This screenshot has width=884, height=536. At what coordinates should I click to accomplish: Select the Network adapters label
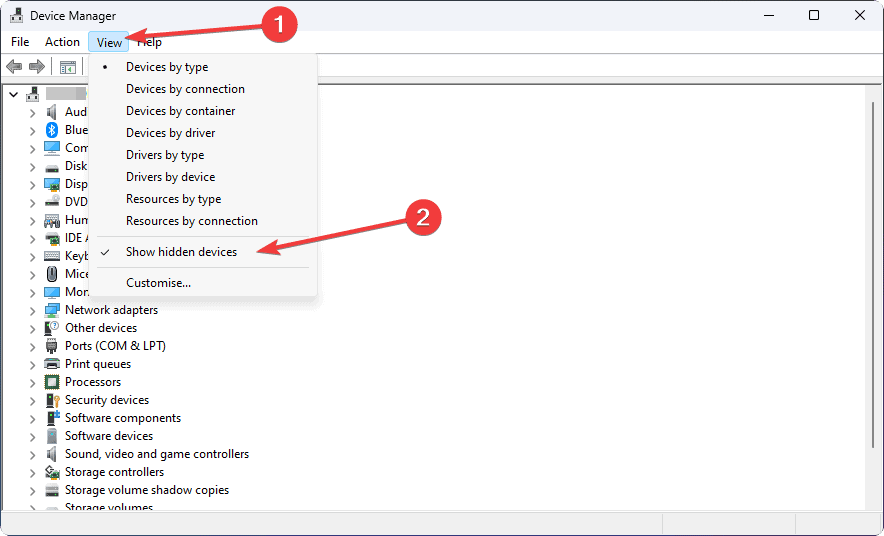tap(111, 310)
